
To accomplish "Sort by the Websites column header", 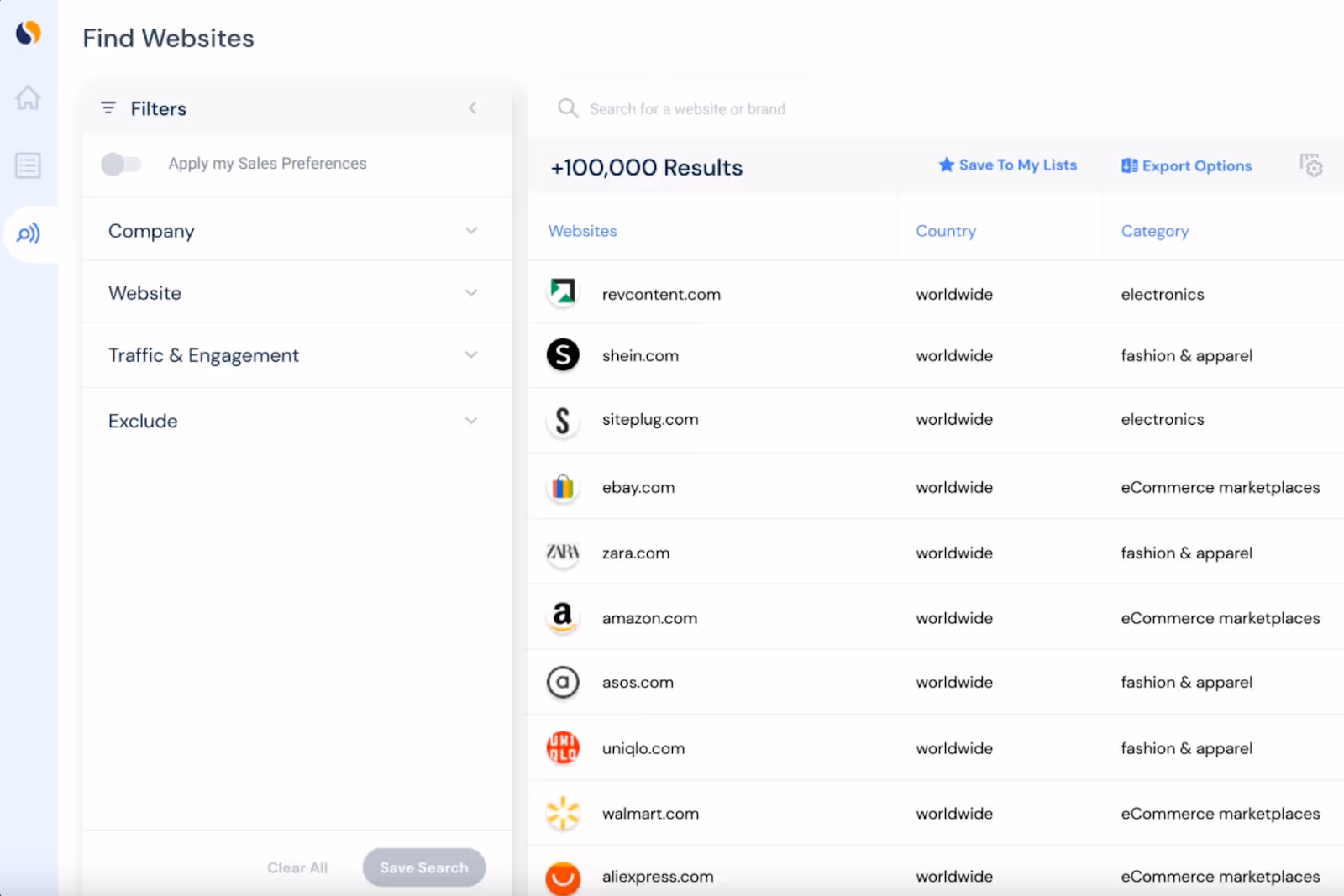I will point(582,231).
